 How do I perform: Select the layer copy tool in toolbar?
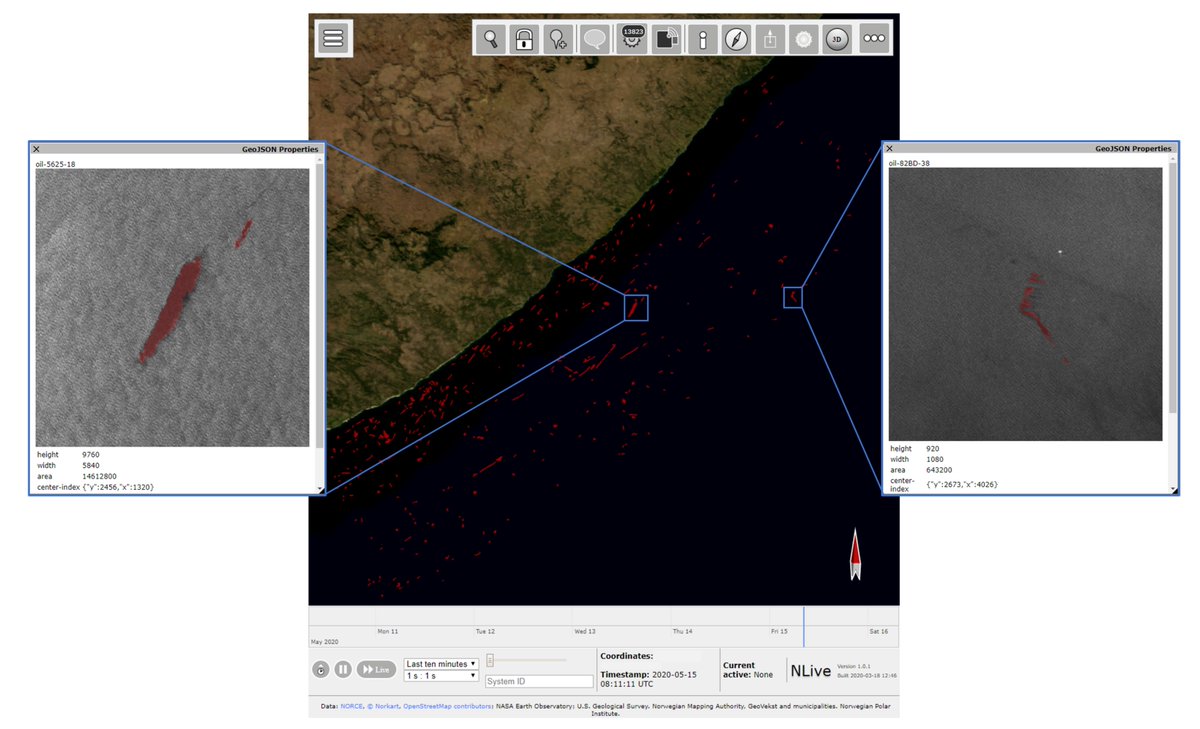pos(666,38)
